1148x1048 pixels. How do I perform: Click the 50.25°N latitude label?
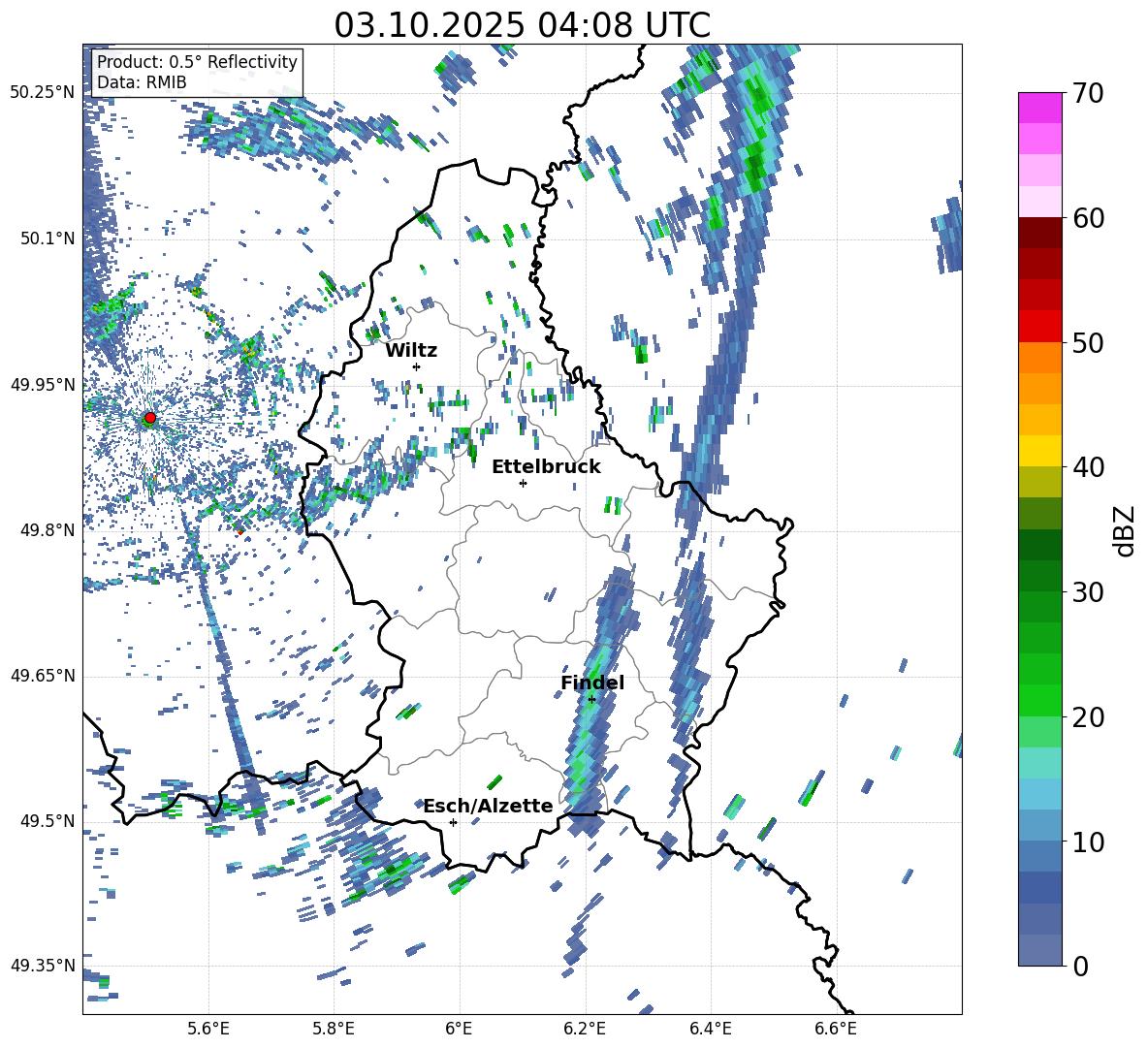[x=43, y=93]
